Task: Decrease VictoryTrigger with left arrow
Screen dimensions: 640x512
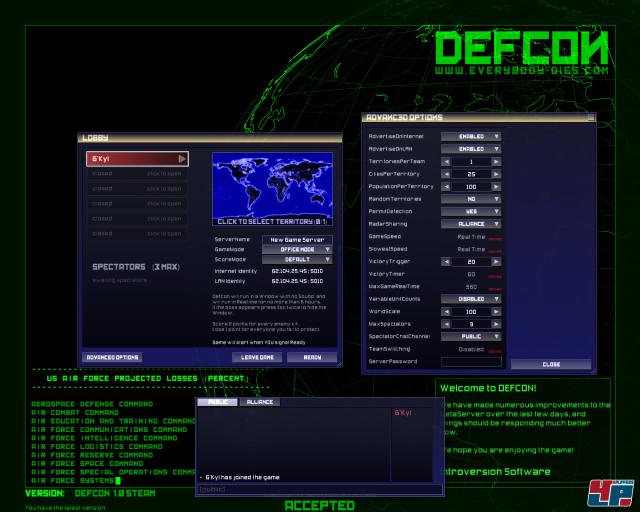Action: 446,262
